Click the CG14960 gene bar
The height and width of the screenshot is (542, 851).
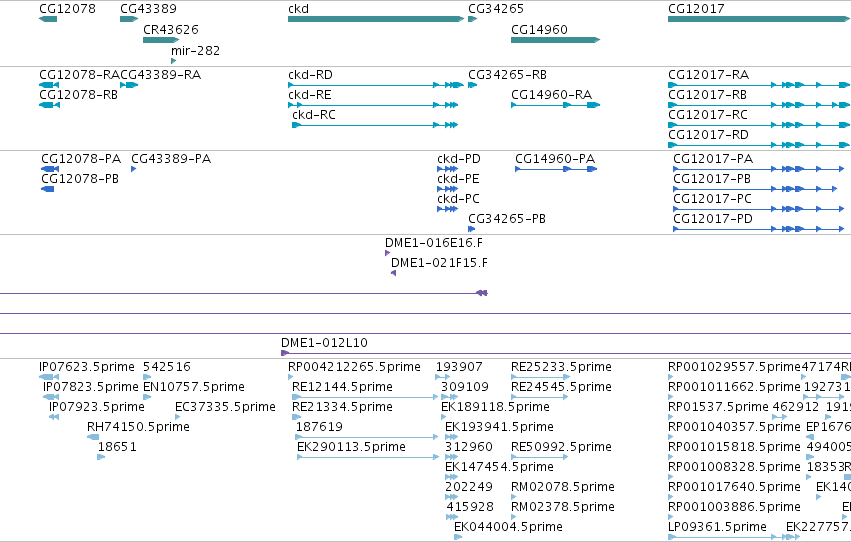(x=555, y=40)
